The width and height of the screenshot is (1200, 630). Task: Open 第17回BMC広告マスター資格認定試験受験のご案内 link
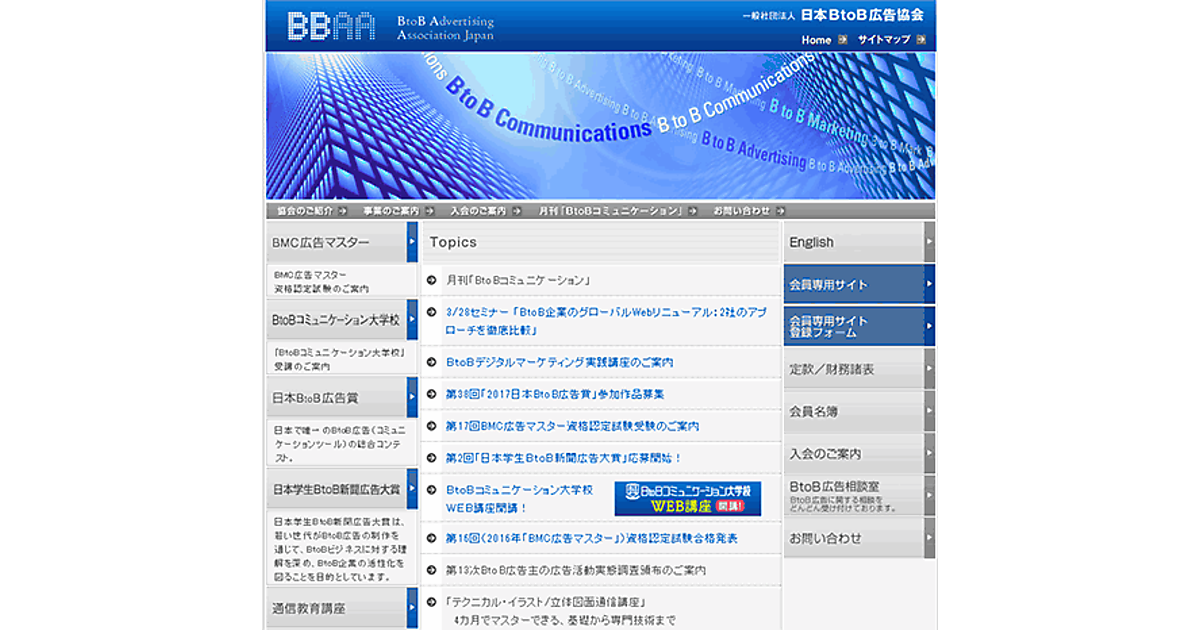pyautogui.click(x=573, y=426)
